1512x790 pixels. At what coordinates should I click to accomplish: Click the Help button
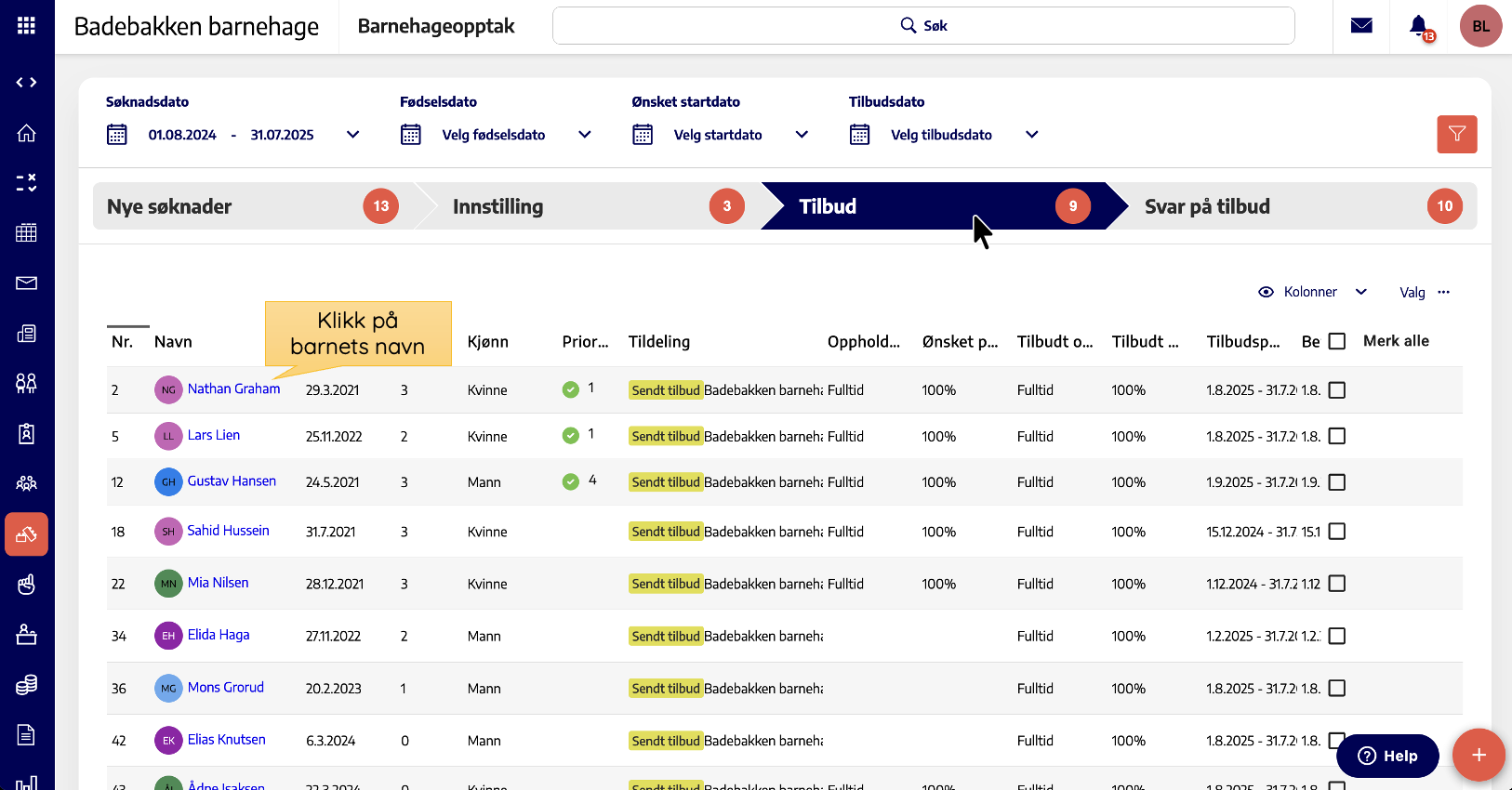(x=1386, y=756)
